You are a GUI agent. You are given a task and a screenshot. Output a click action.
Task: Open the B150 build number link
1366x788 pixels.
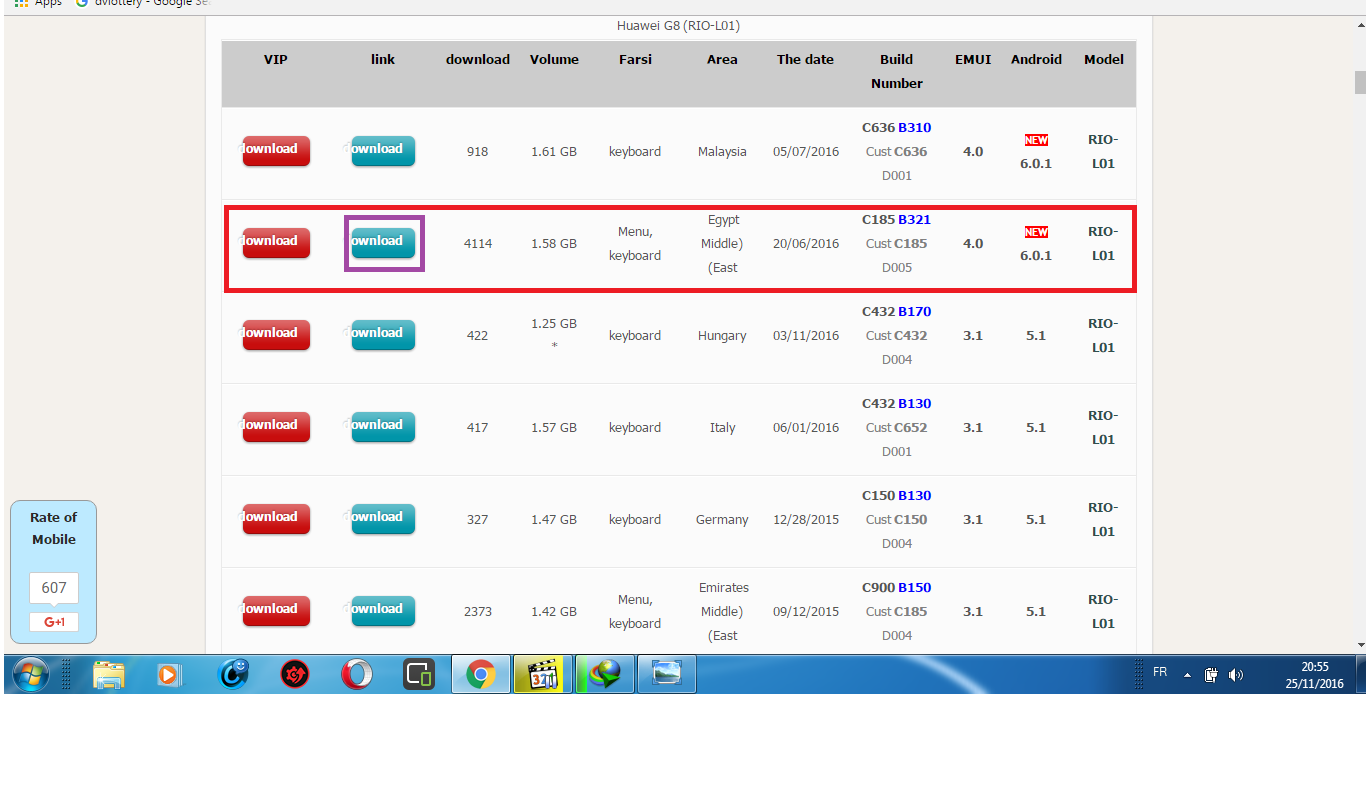(x=914, y=587)
